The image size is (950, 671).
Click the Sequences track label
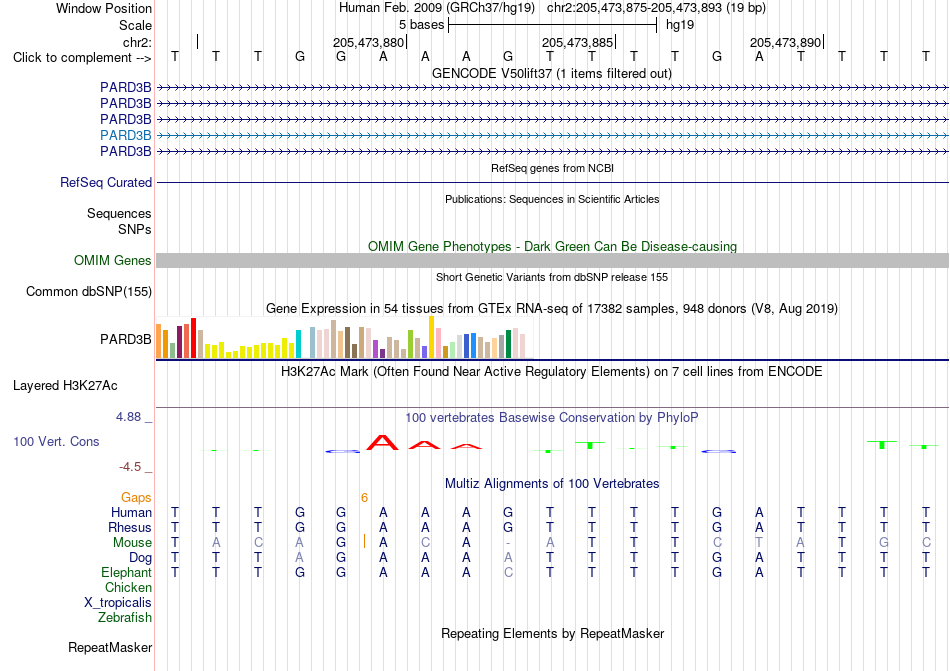click(119, 213)
